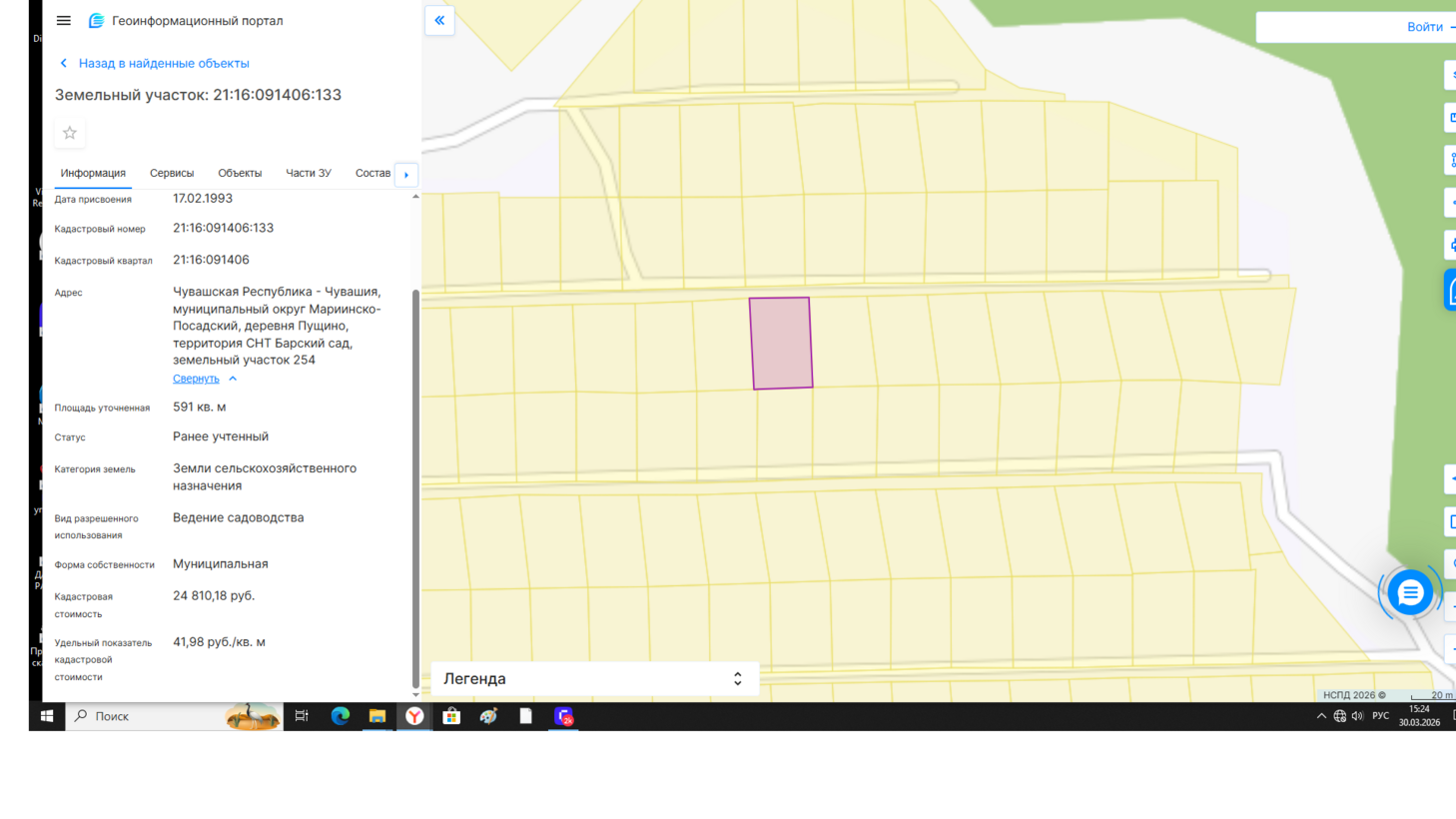Image resolution: width=1456 pixels, height=819 pixels.
Task: Open Windows Task View
Action: click(x=302, y=716)
